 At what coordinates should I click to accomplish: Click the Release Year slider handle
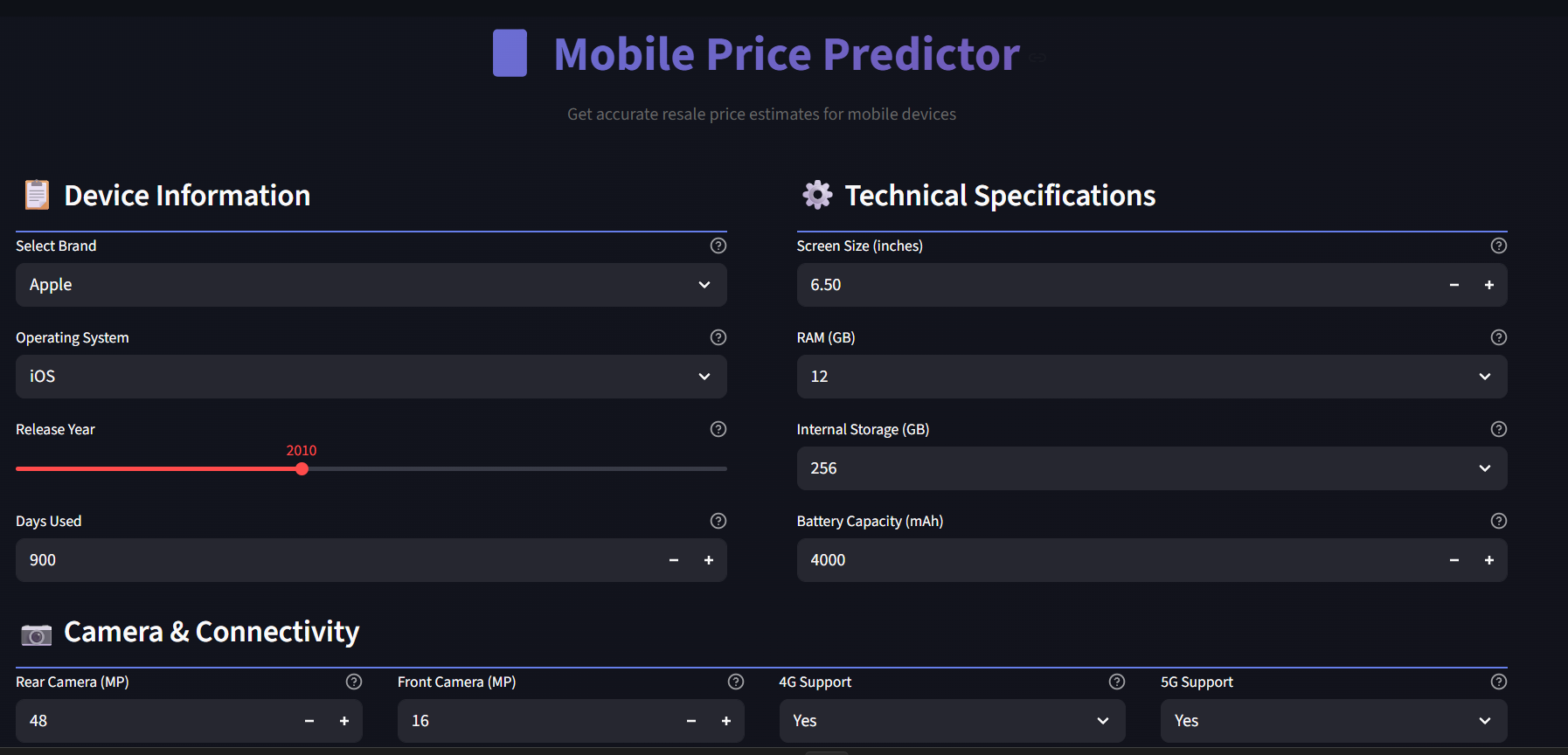click(x=302, y=469)
